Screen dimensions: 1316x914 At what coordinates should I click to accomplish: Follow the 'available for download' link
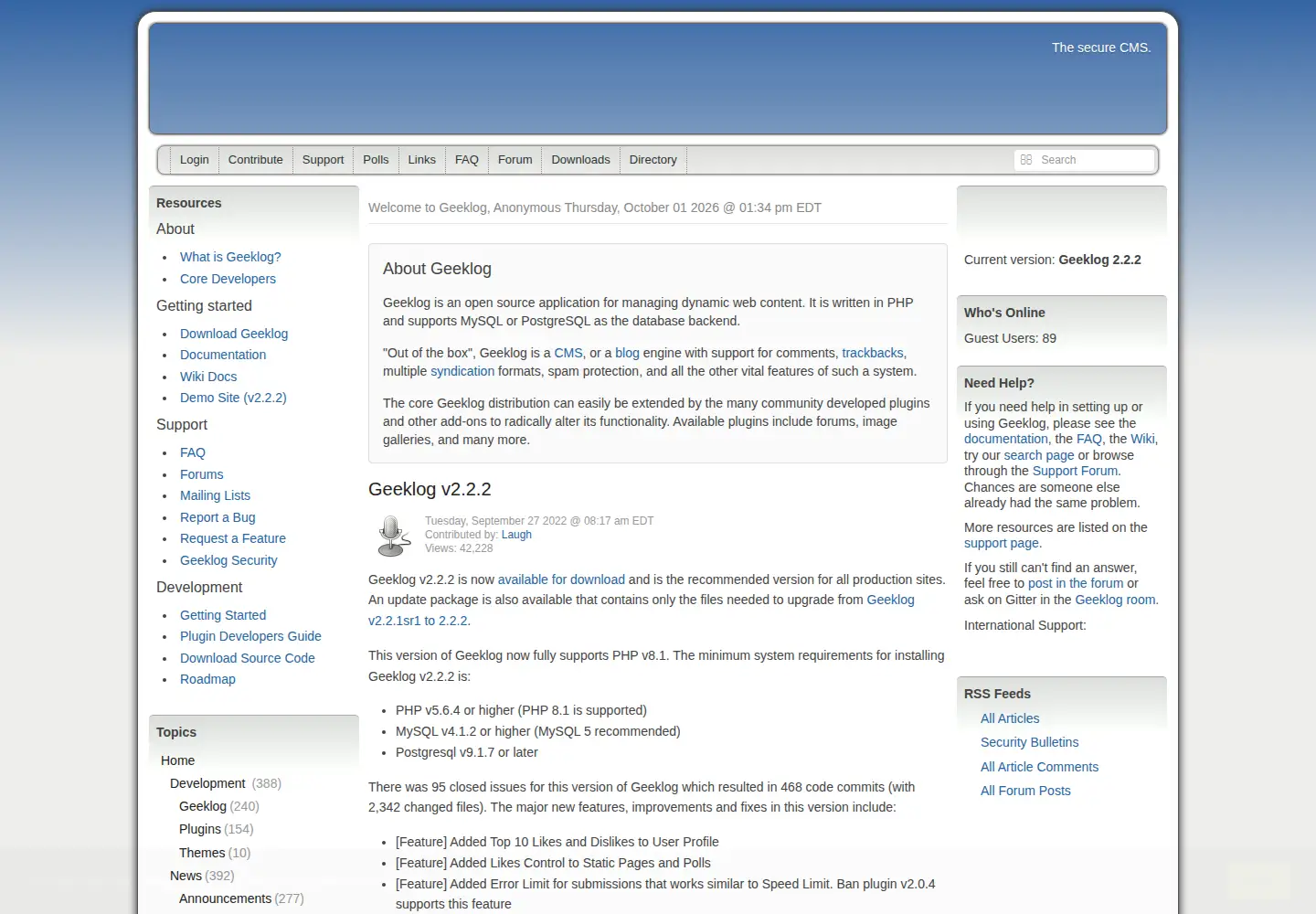click(561, 579)
